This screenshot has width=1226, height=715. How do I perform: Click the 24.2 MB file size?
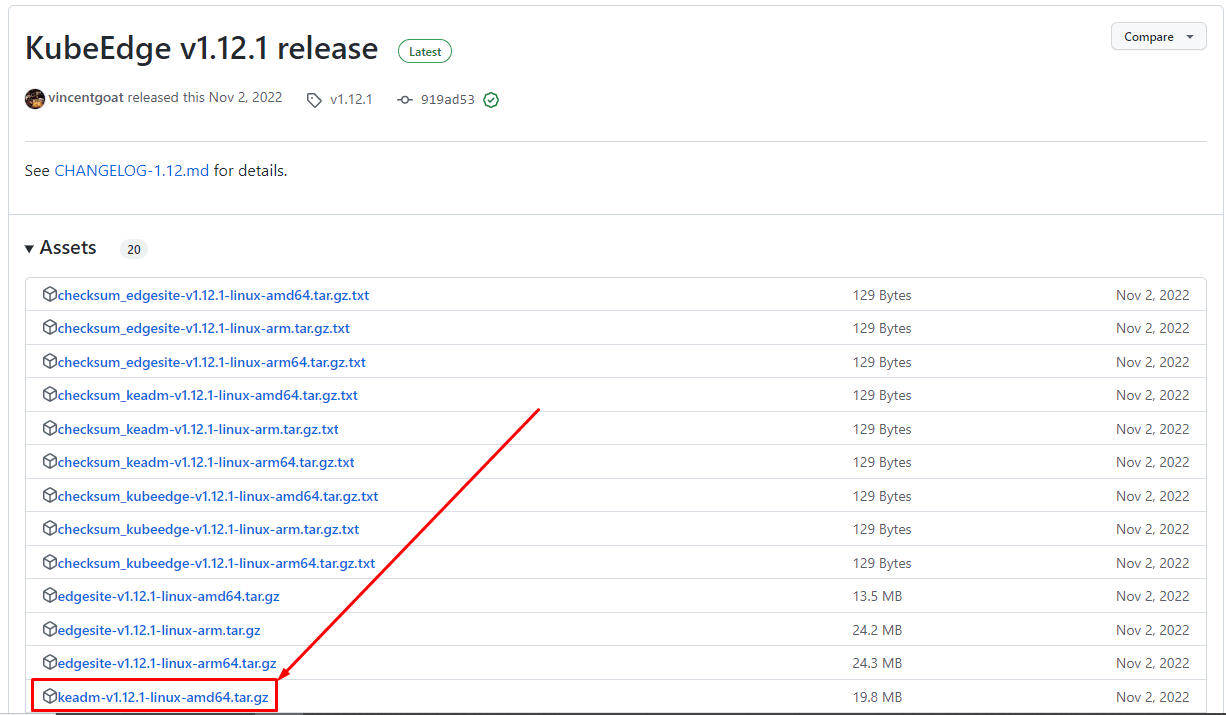click(x=877, y=630)
